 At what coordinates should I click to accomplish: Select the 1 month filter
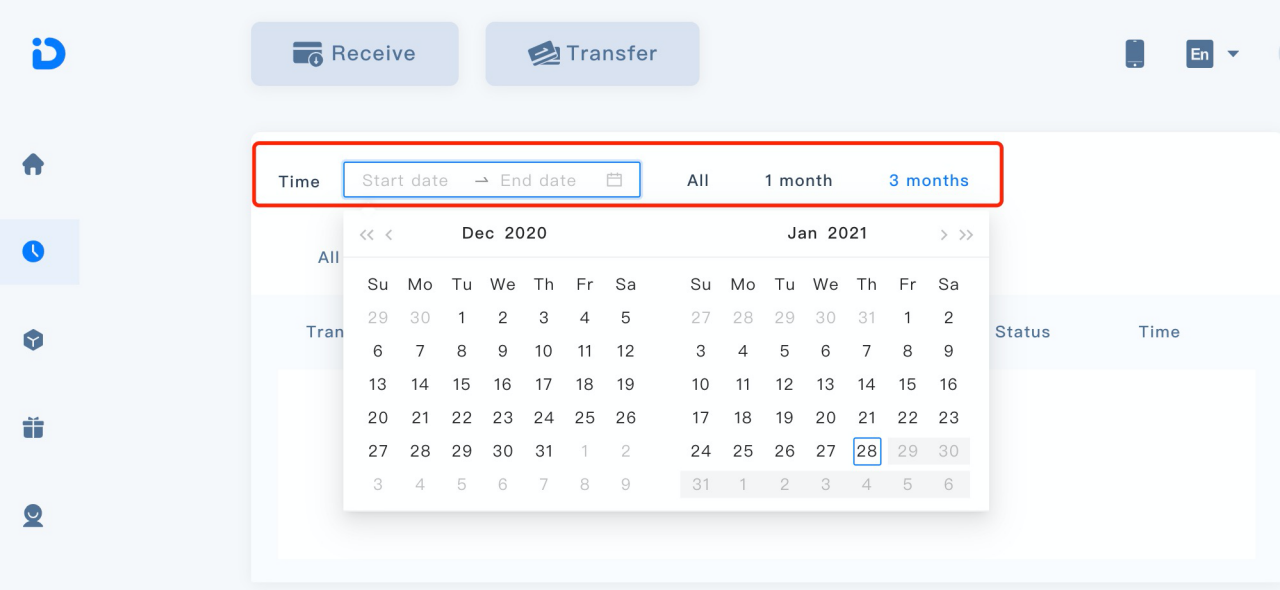point(798,181)
